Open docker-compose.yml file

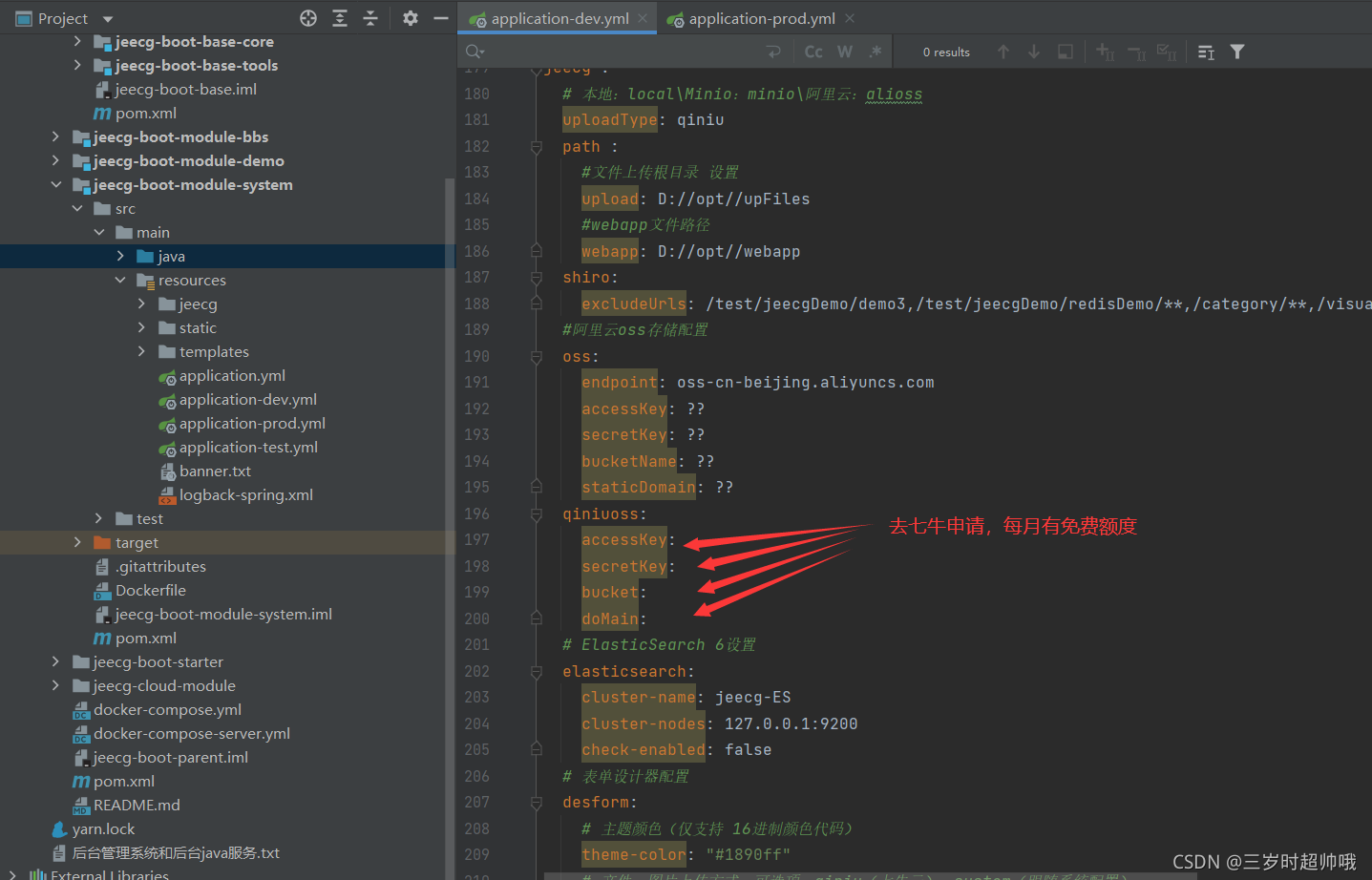(x=167, y=709)
